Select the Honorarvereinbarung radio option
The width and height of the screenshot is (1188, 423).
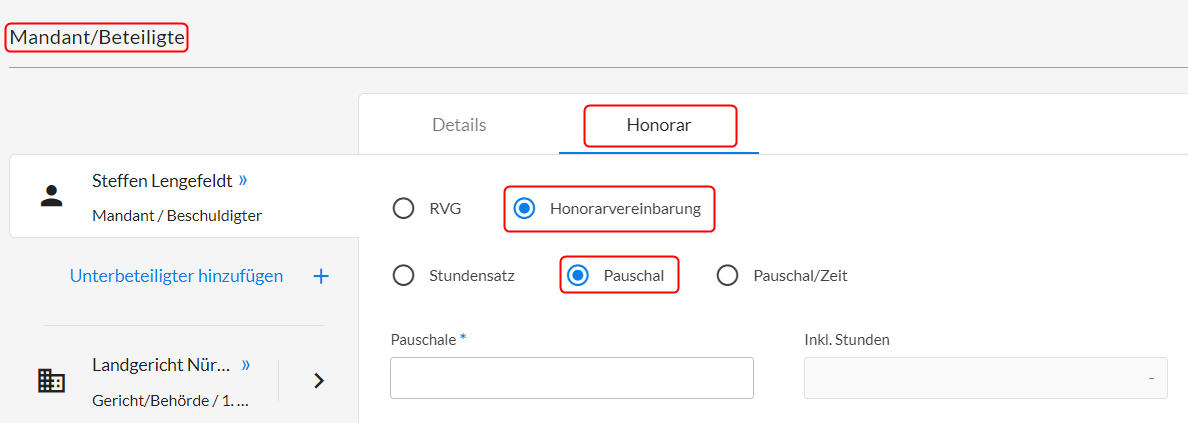[x=524, y=208]
